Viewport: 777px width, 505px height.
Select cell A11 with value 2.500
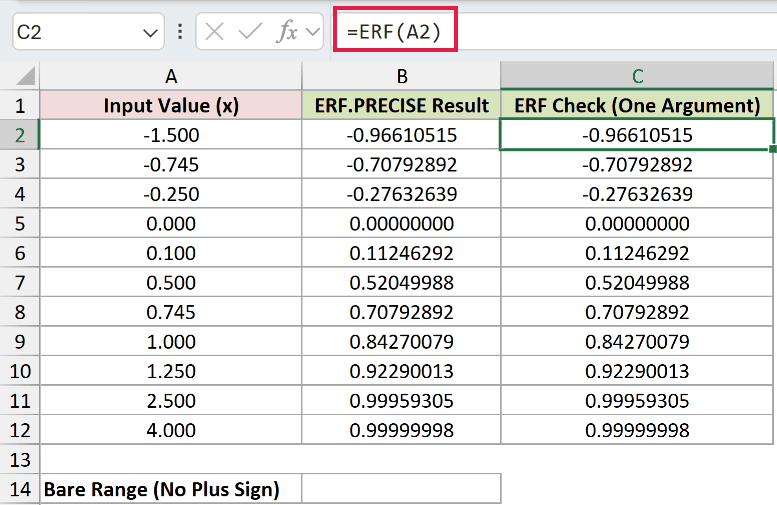pyautogui.click(x=170, y=400)
